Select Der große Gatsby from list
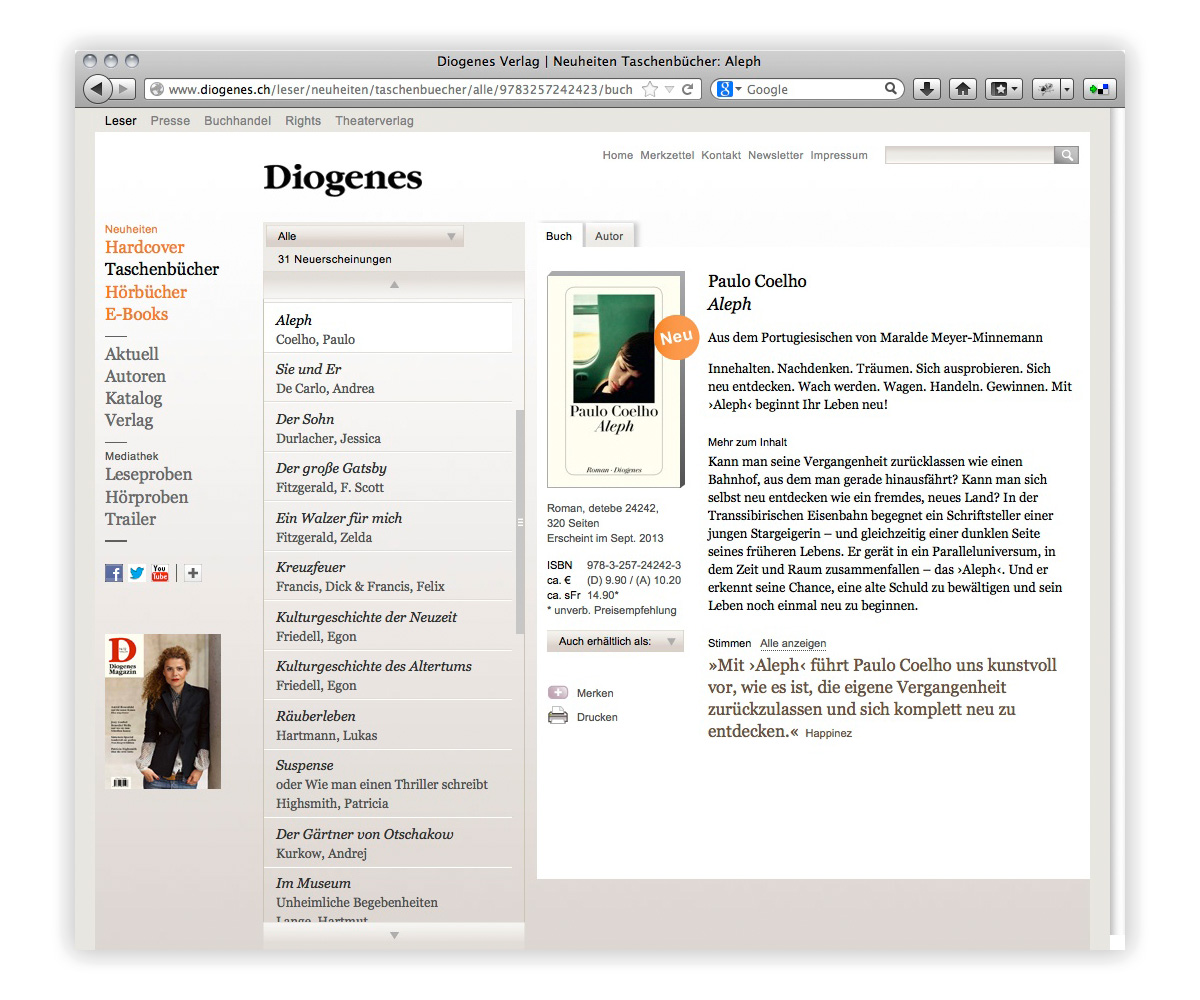The width and height of the screenshot is (1200, 1000). [331, 477]
